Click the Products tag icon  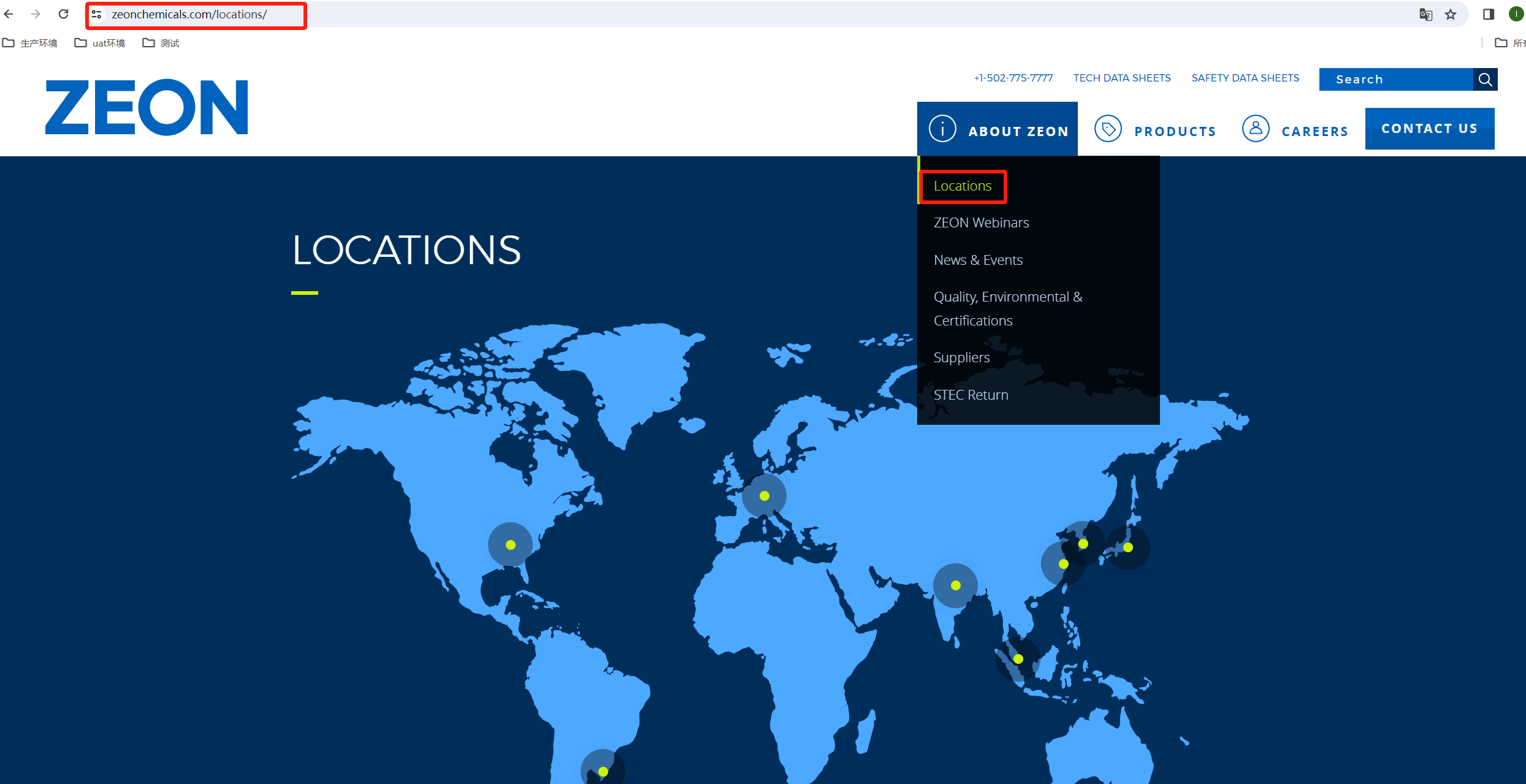1108,129
